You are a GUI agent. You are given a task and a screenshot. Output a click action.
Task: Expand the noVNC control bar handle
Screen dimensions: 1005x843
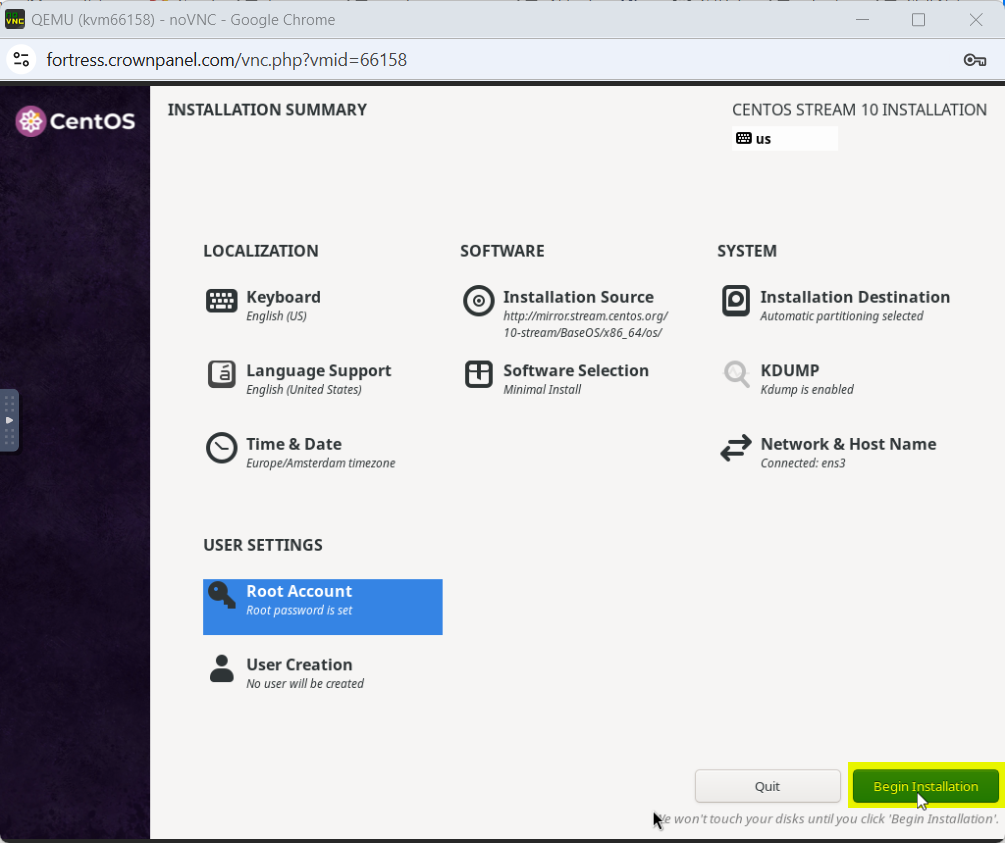pyautogui.click(x=9, y=420)
